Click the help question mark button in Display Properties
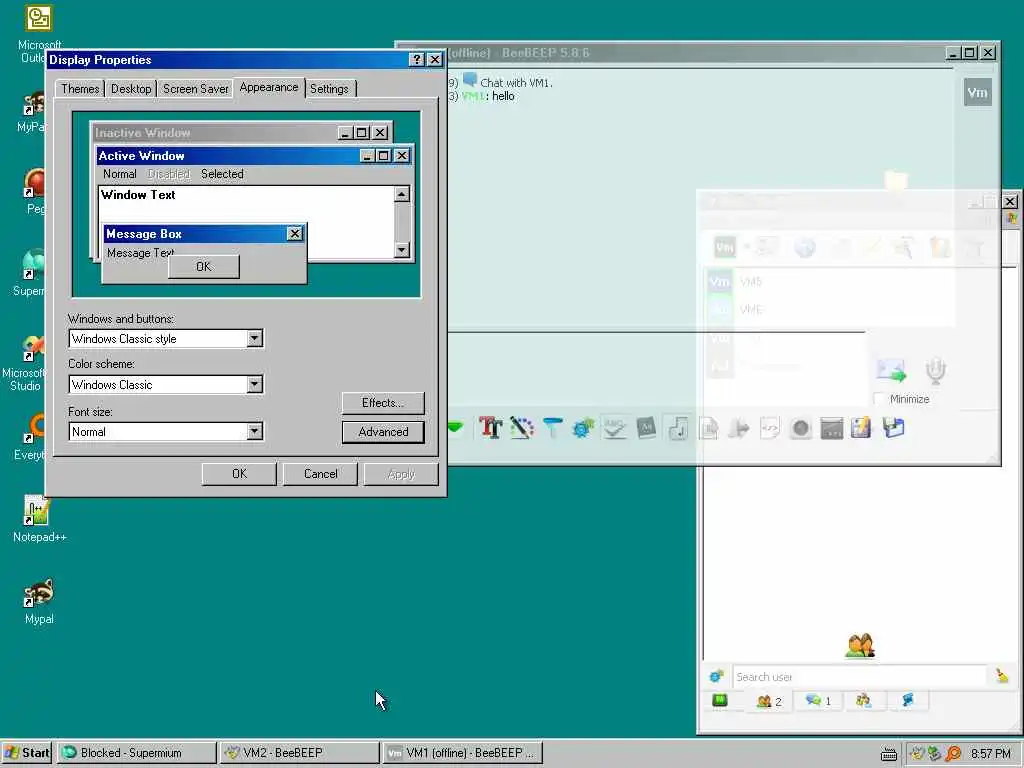The width and height of the screenshot is (1024, 768). pos(417,59)
